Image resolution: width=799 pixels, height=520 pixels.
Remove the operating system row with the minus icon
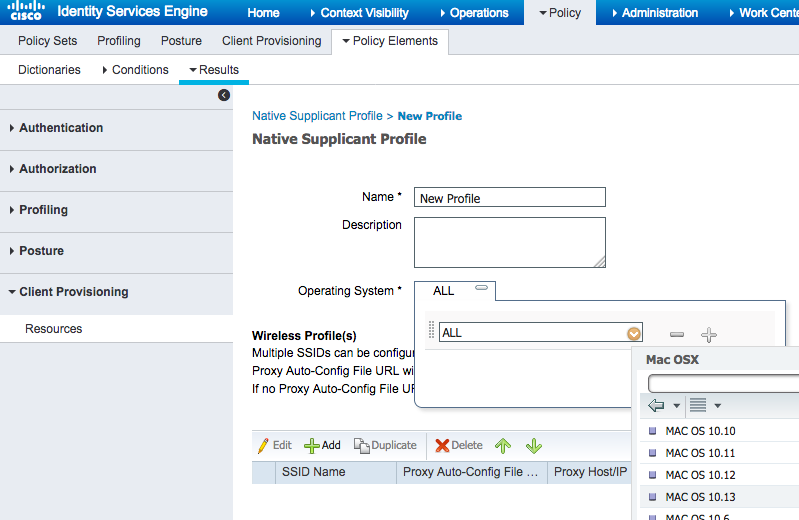coord(677,334)
